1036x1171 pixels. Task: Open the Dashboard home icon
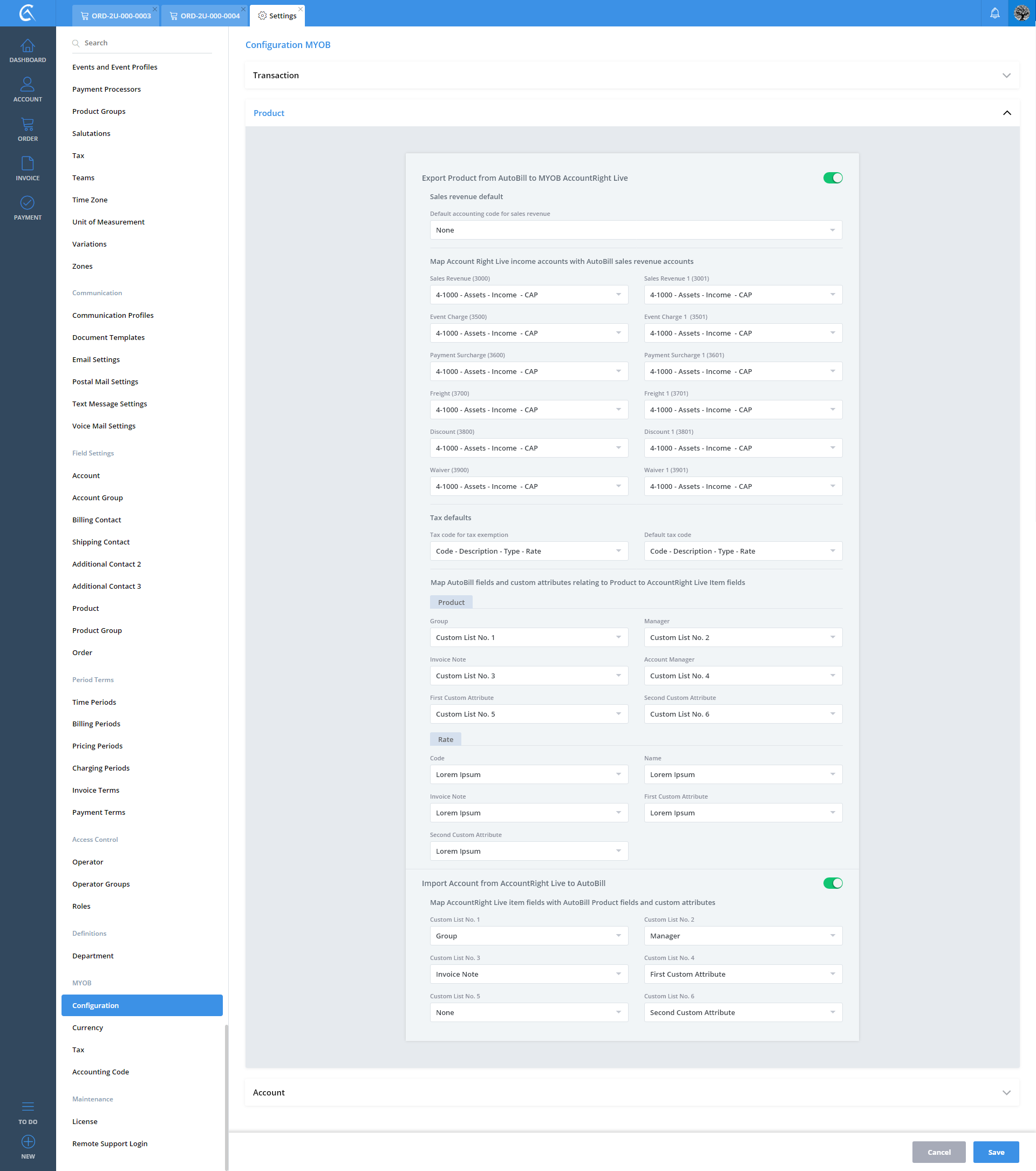pos(28,46)
